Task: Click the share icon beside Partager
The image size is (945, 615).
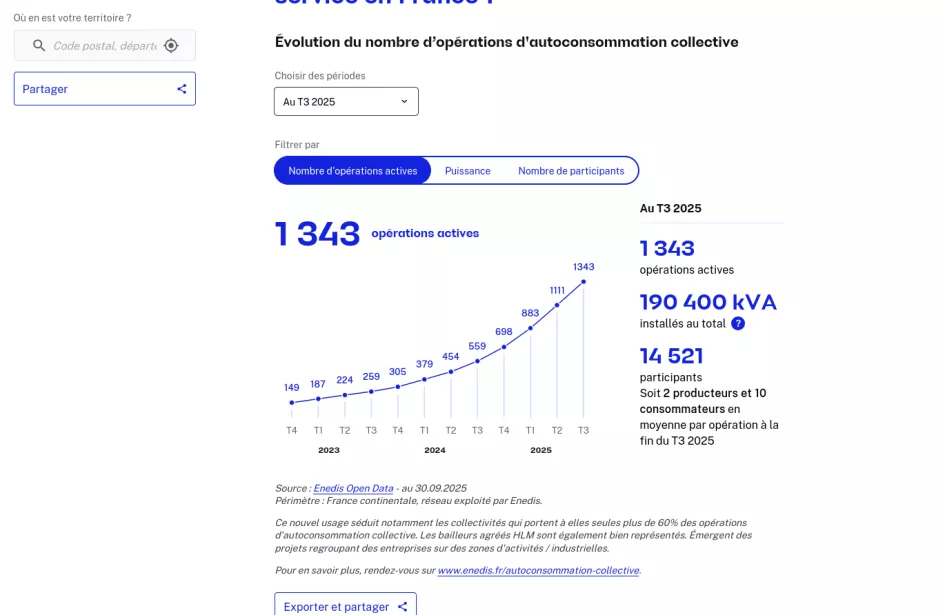Action: click(182, 89)
